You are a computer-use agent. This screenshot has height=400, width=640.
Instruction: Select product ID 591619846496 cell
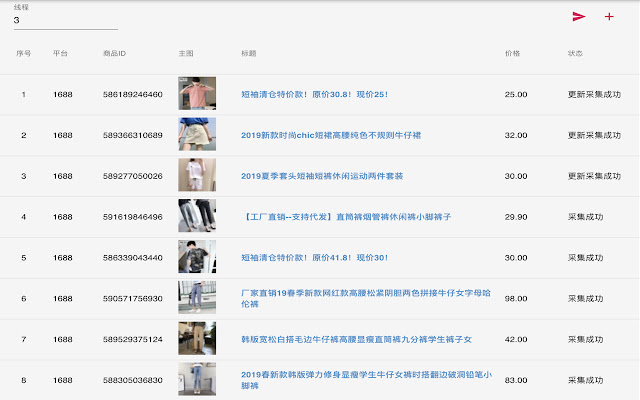click(x=133, y=217)
